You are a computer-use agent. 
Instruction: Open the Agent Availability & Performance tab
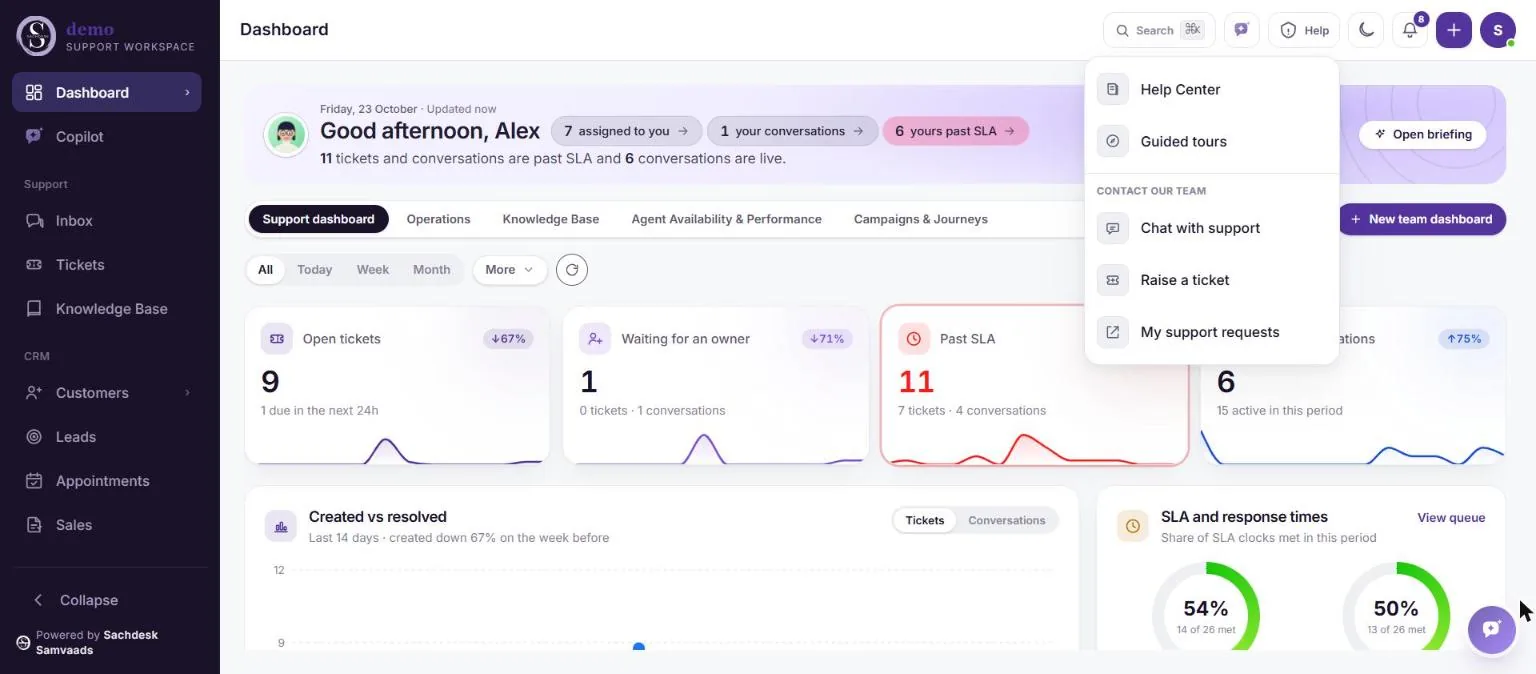click(x=726, y=219)
